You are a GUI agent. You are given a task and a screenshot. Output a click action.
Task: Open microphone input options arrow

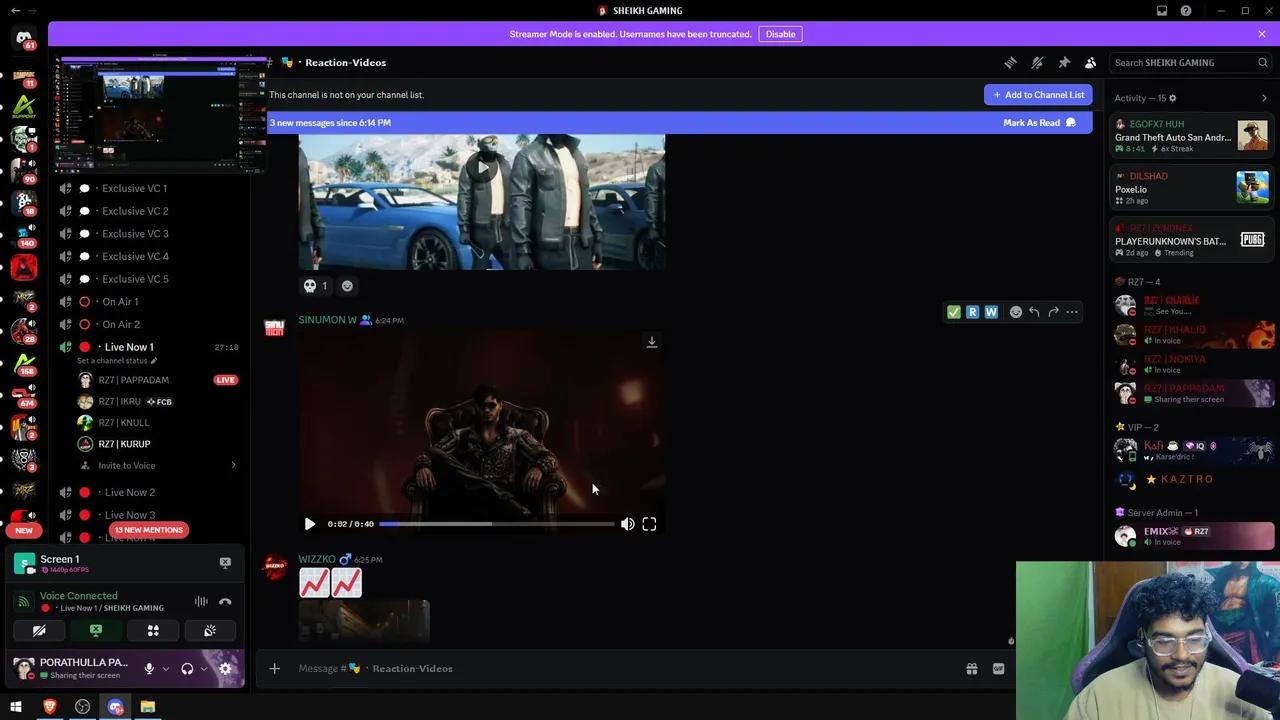pyautogui.click(x=165, y=669)
